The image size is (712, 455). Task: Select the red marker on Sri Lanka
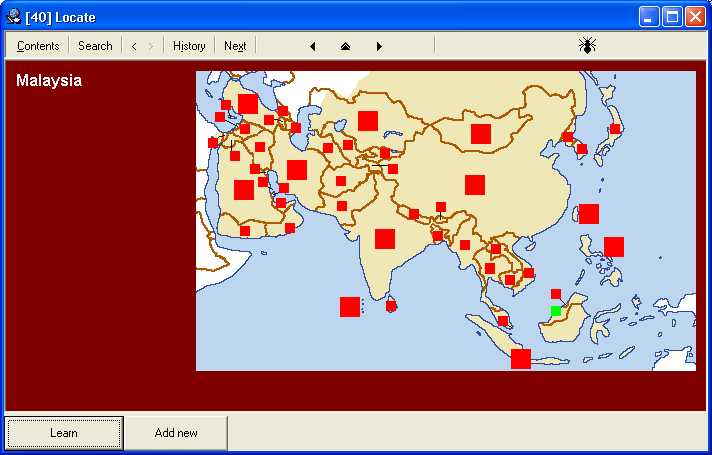pyautogui.click(x=393, y=306)
